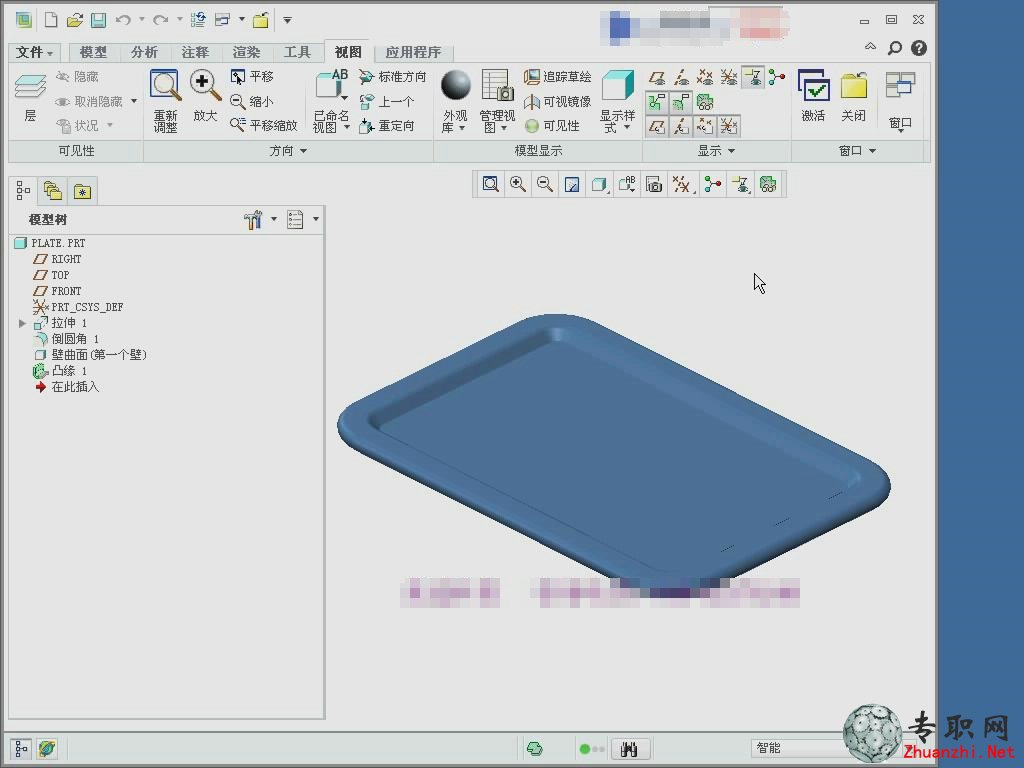This screenshot has width=1024, height=768.
Task: Zoom in using graphics toolbar magnifier
Action: (518, 185)
